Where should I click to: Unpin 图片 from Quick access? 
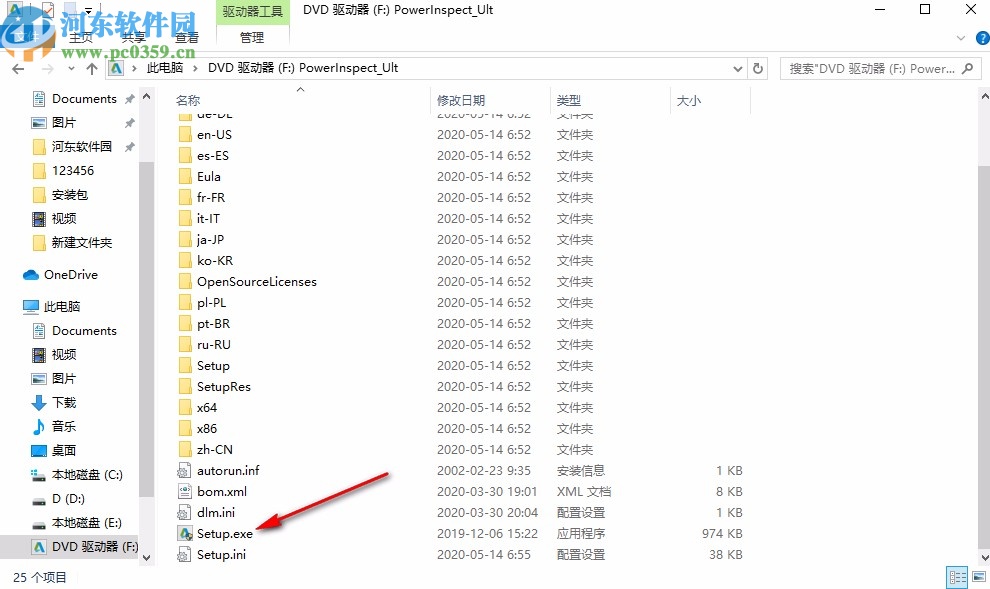pyautogui.click(x=128, y=122)
